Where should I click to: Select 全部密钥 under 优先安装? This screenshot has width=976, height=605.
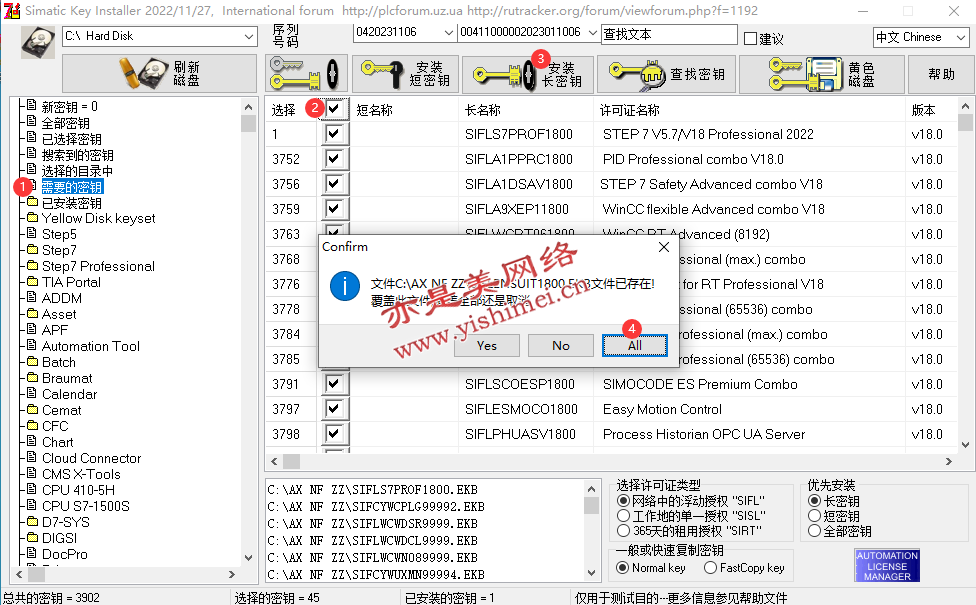click(x=814, y=531)
